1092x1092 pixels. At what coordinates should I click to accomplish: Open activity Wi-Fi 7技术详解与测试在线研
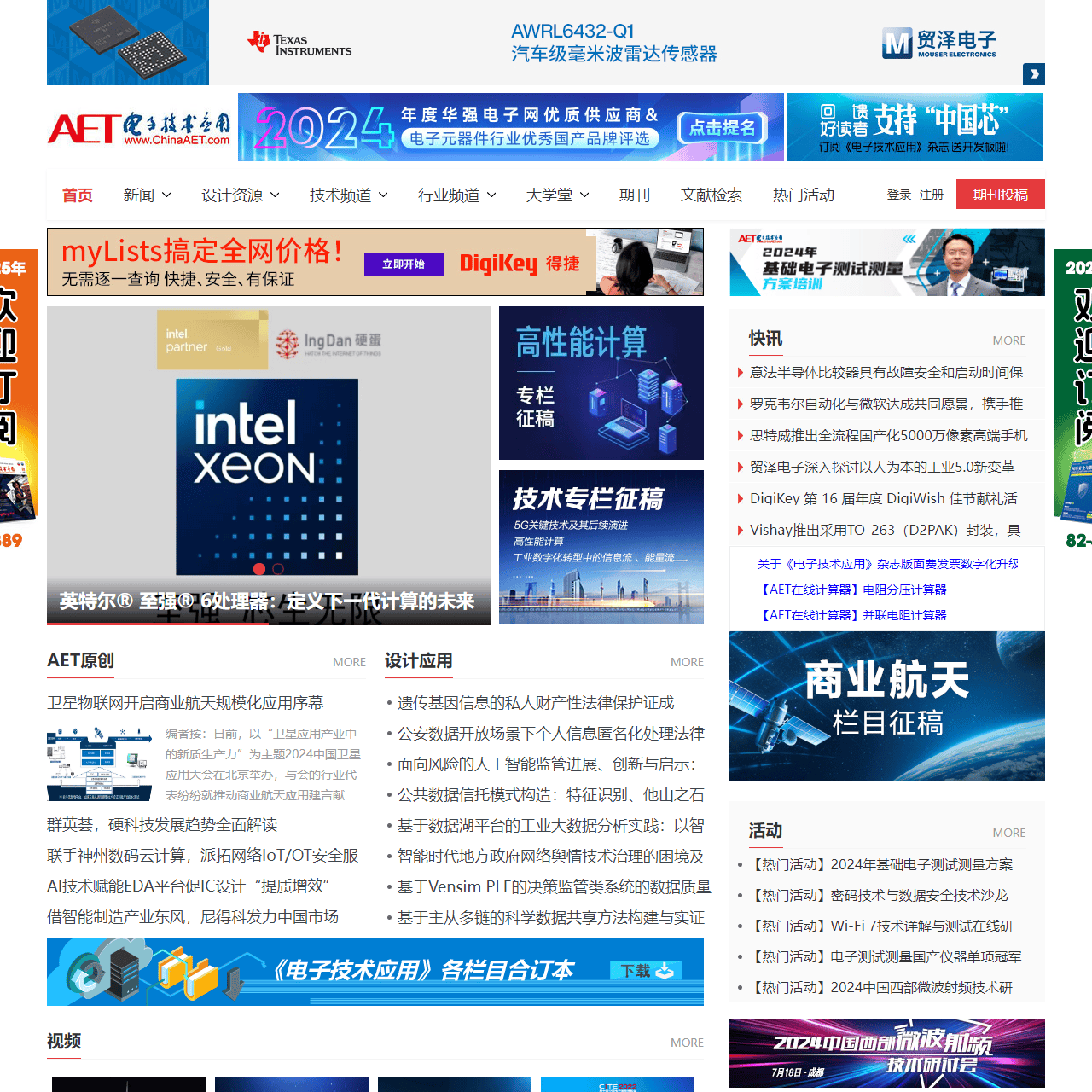coord(880,926)
